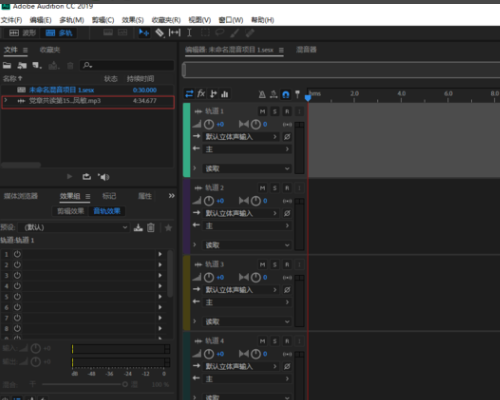Expand 轨道 2 automation lanes arrow
This screenshot has width=500, height=400.
195,245
